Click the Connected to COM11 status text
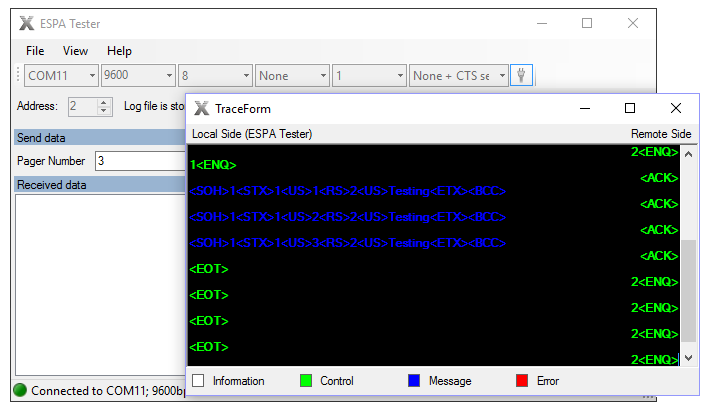This screenshot has height=412, width=715. tap(108, 391)
